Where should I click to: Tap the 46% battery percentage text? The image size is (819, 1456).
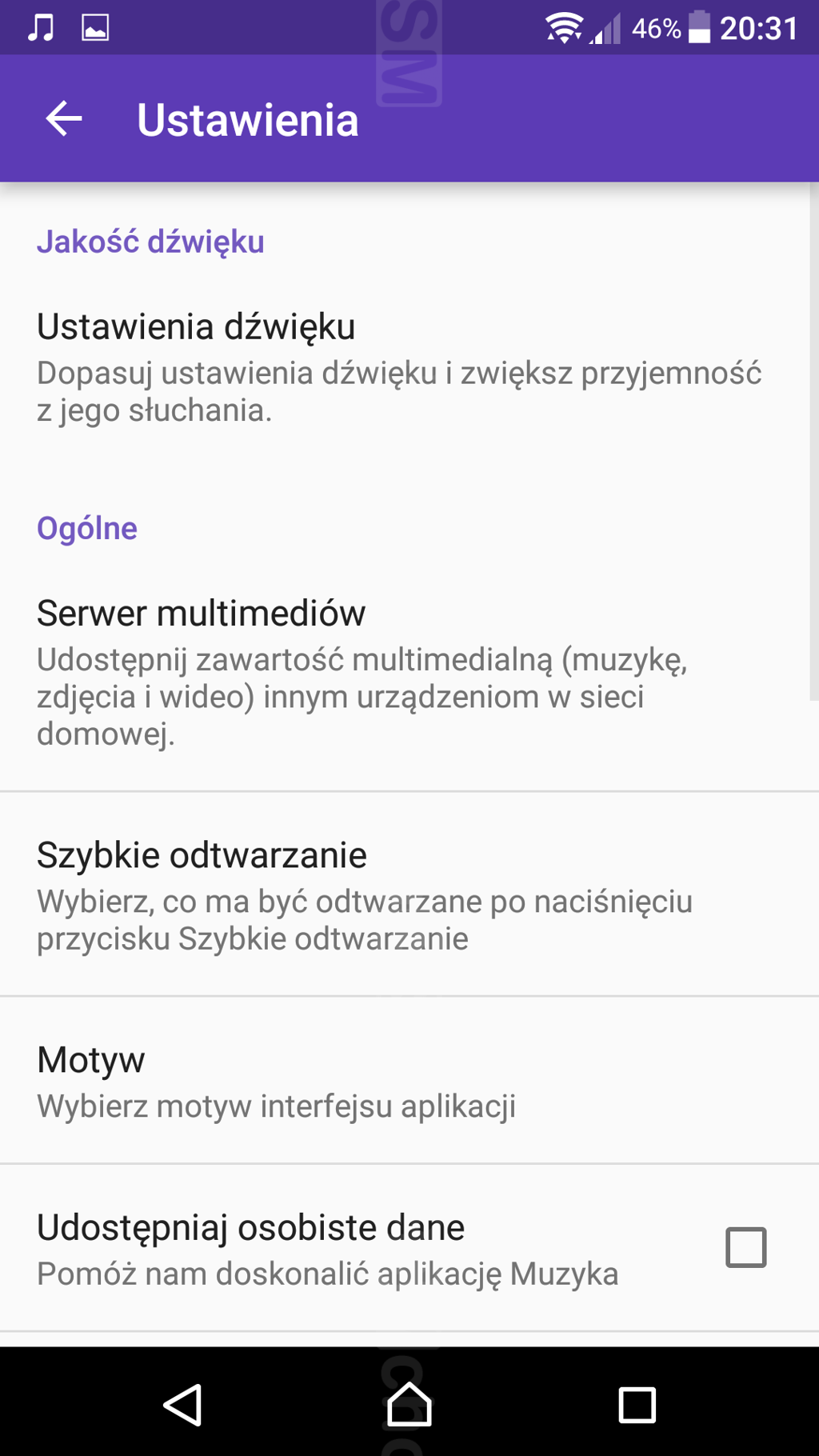click(656, 29)
